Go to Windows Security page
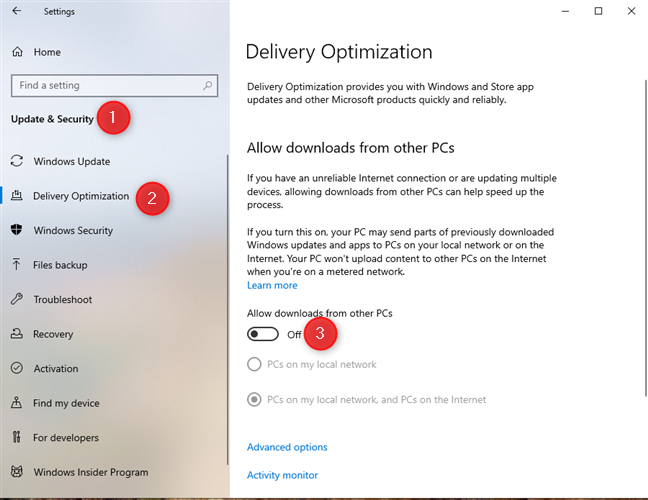This screenshot has height=500, width=648. point(73,230)
